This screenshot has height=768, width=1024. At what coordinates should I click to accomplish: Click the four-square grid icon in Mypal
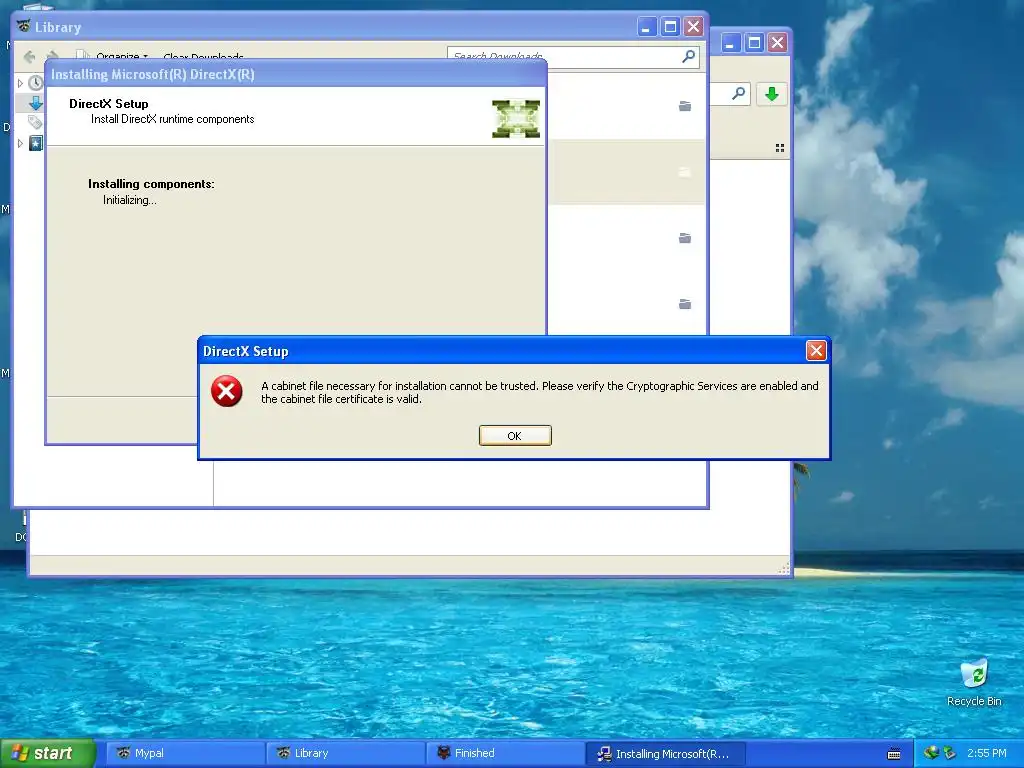click(780, 148)
